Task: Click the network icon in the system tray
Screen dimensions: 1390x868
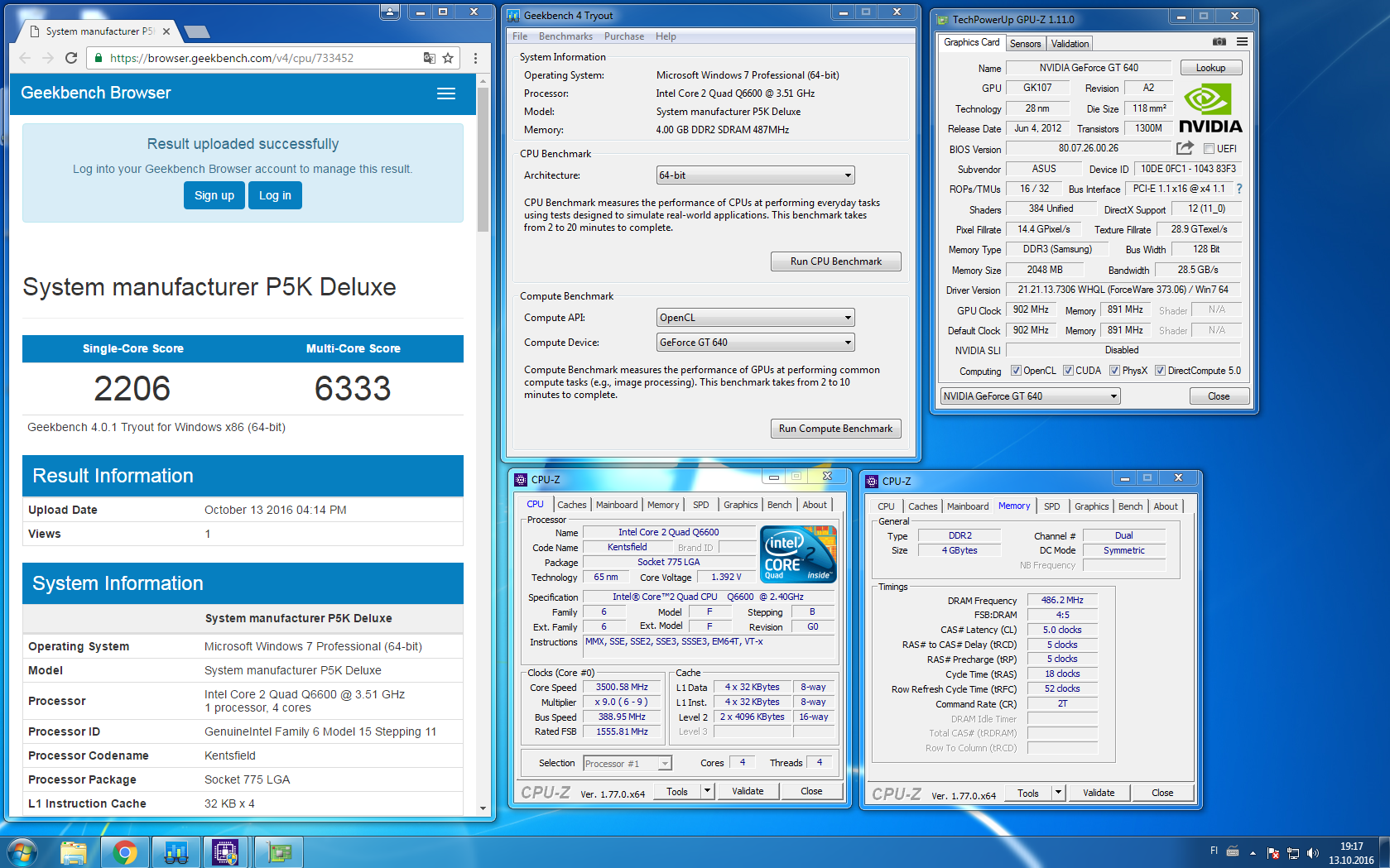Action: [1292, 852]
